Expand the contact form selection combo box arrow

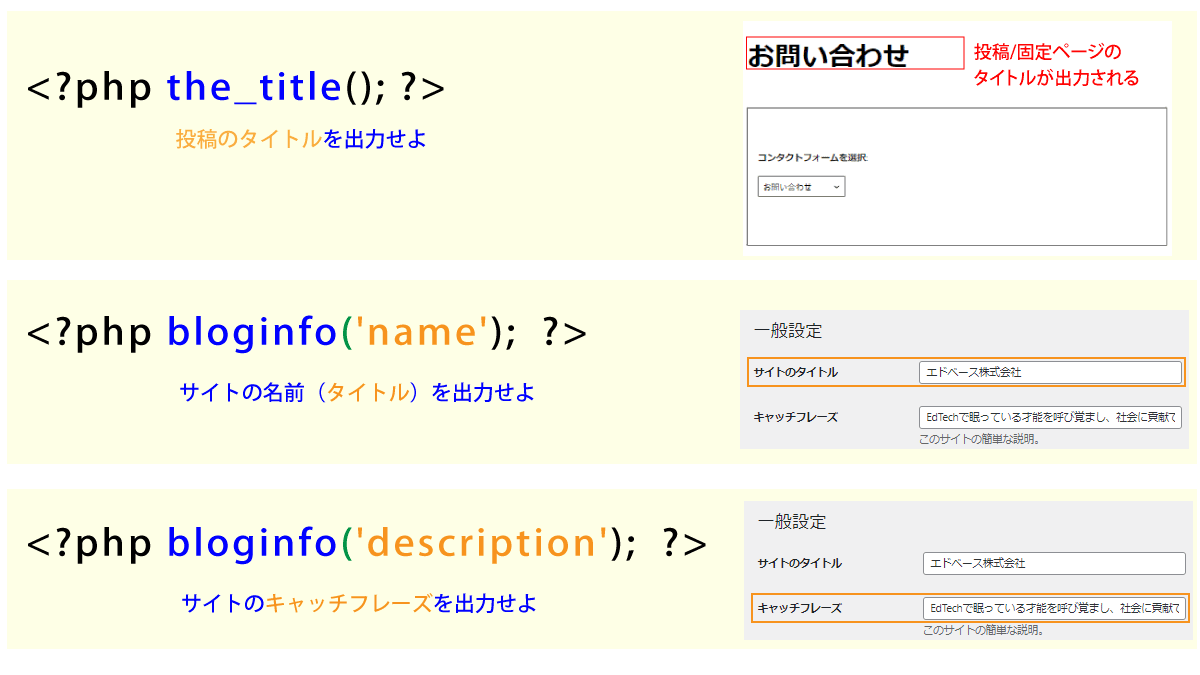pos(836,186)
